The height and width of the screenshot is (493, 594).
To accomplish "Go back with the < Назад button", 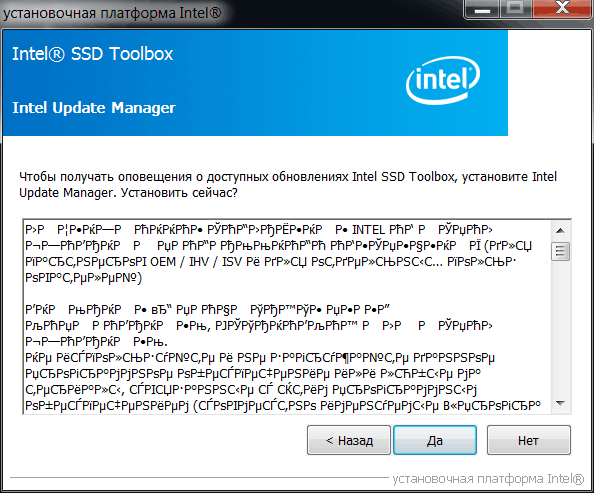I will point(349,440).
